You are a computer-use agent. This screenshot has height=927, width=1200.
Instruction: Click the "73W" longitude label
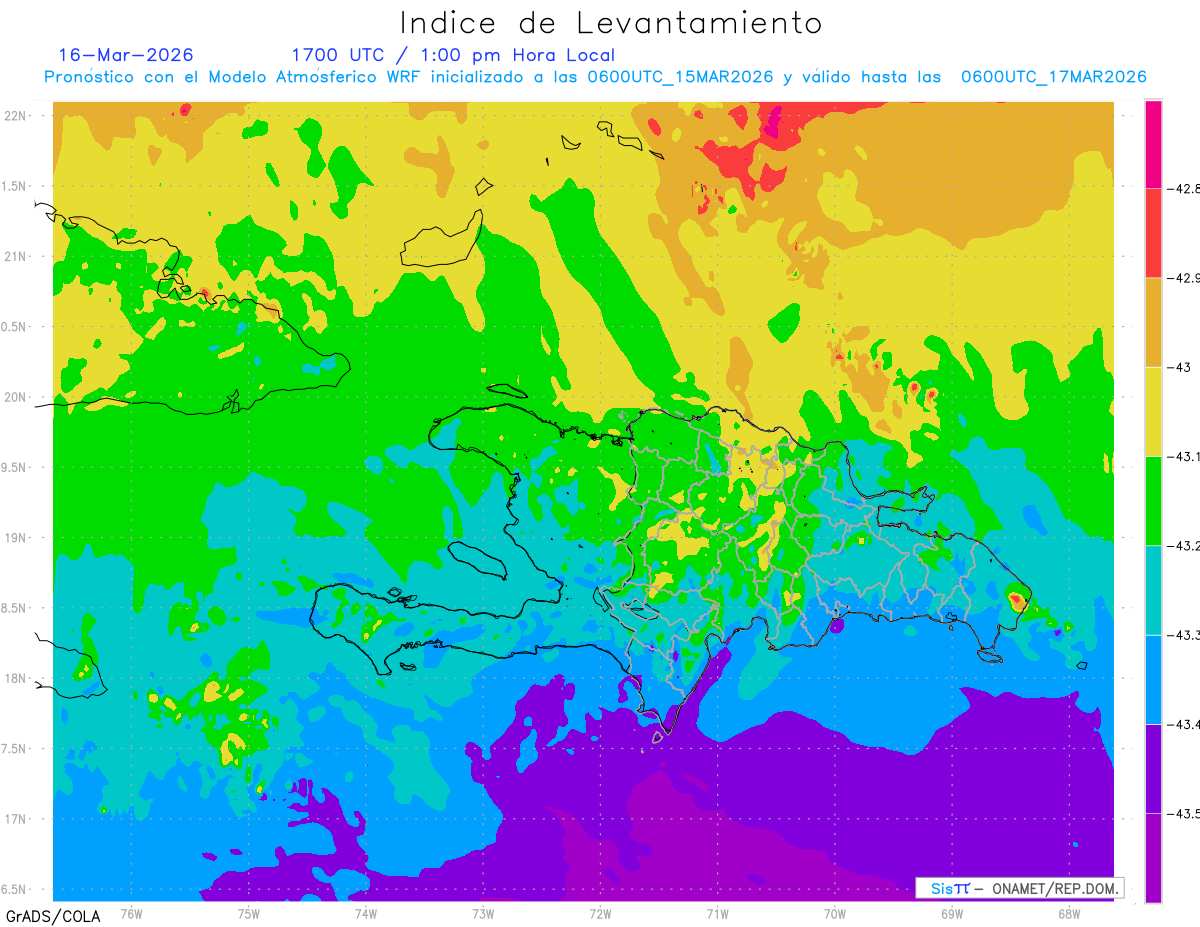pyautogui.click(x=483, y=913)
